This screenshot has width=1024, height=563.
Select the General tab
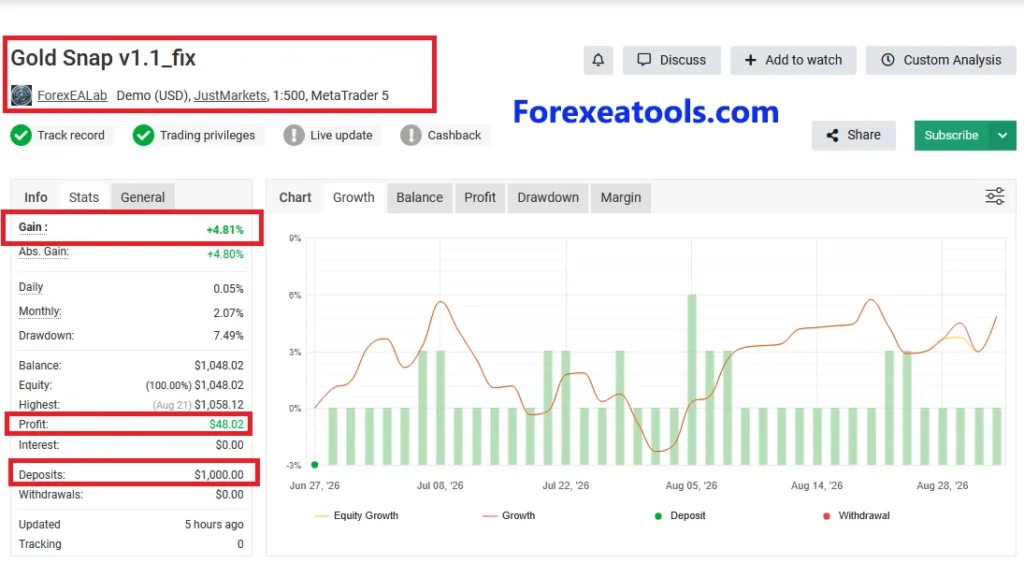pos(142,197)
